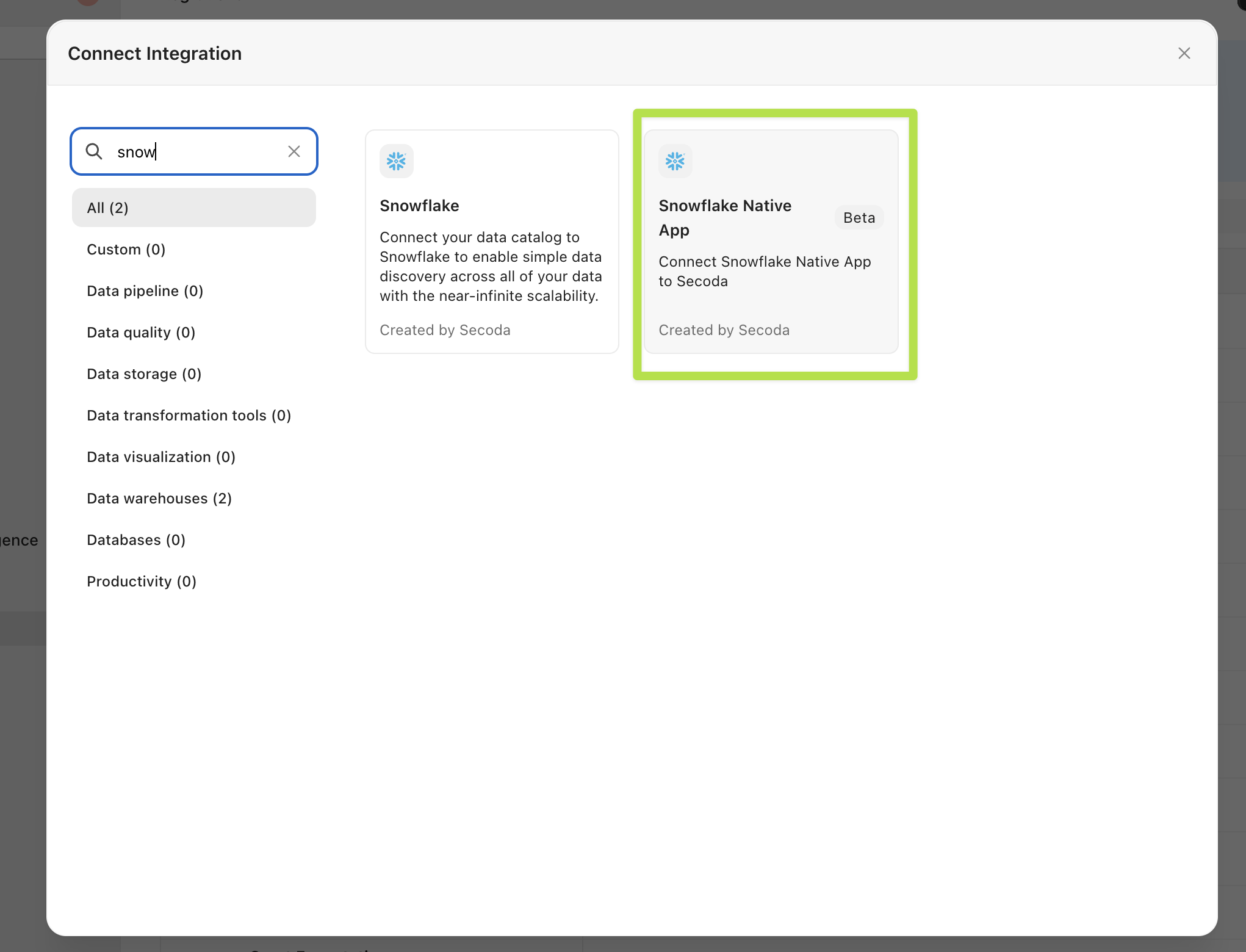This screenshot has height=952, width=1246.
Task: Click the Snowflake Native App logo icon
Action: (x=675, y=161)
